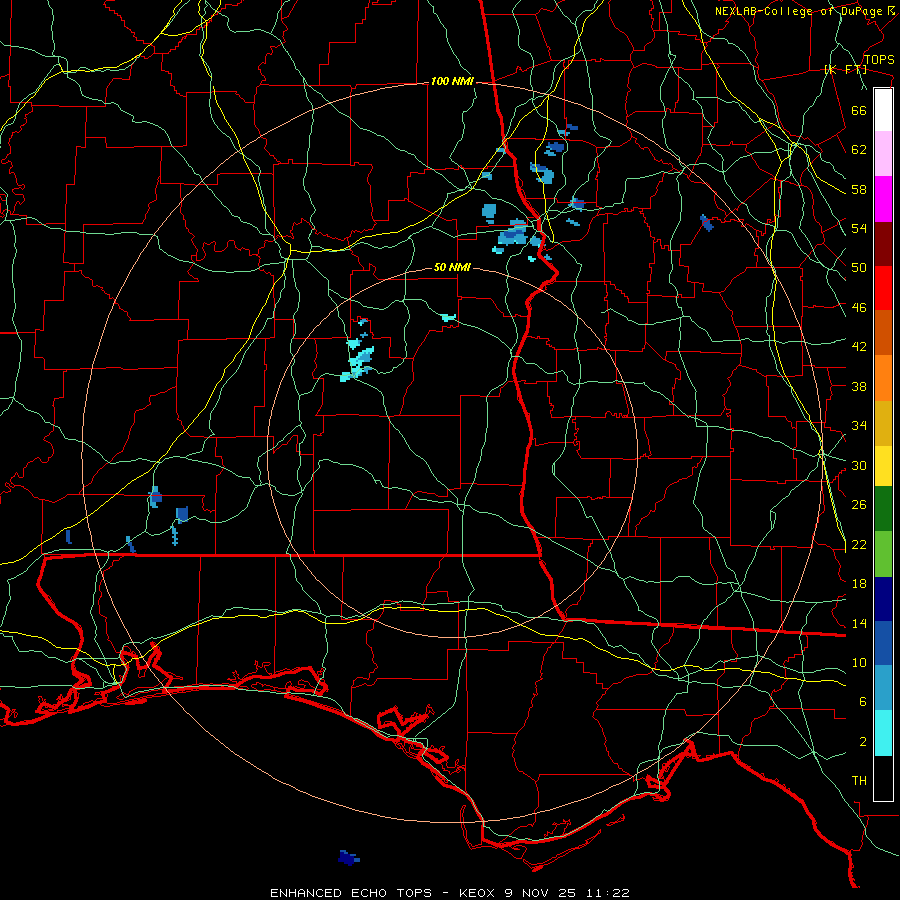Viewport: 900px width, 900px height.
Task: Select the white swatch in the legend
Action: coord(883,110)
